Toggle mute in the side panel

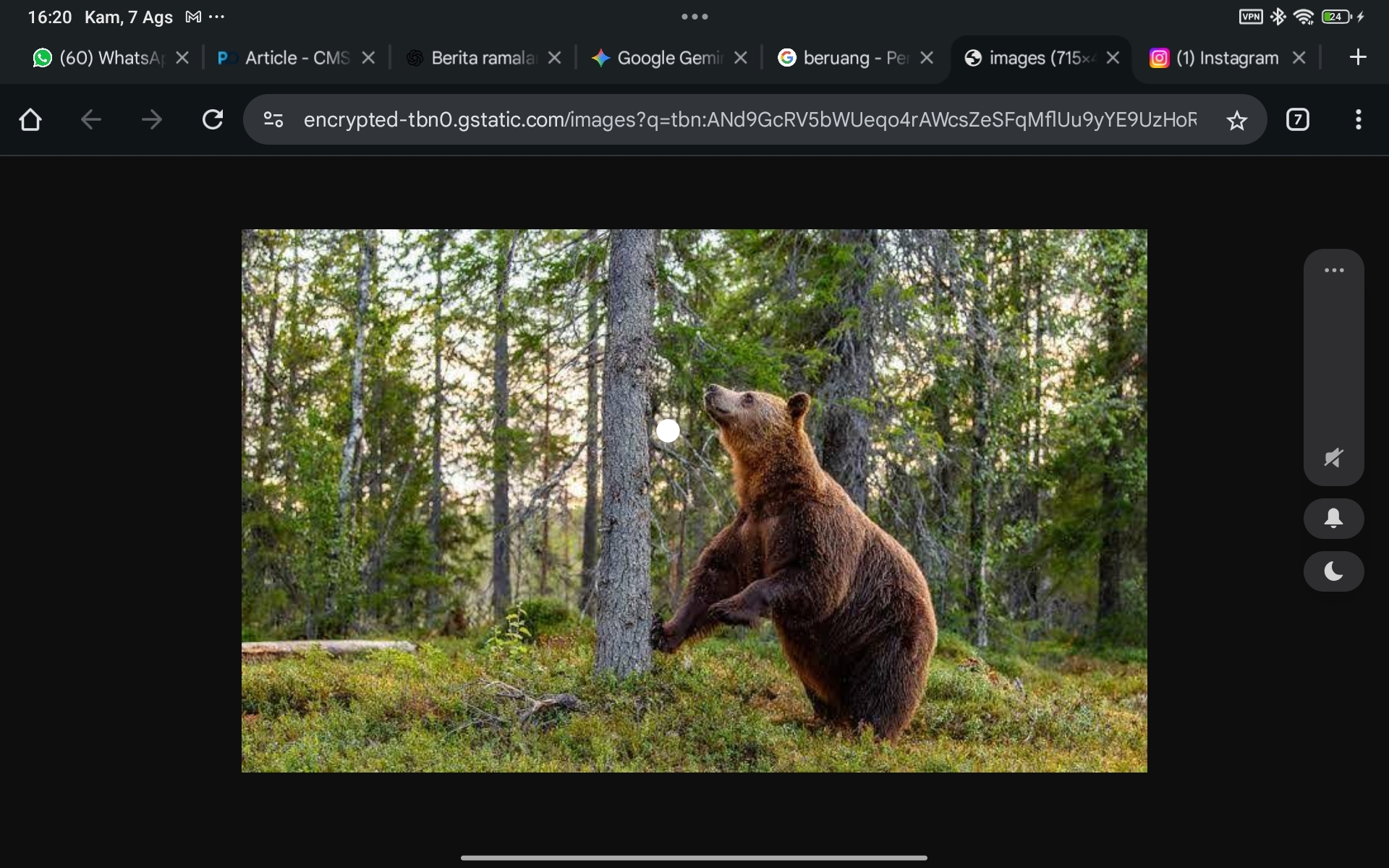[1333, 457]
